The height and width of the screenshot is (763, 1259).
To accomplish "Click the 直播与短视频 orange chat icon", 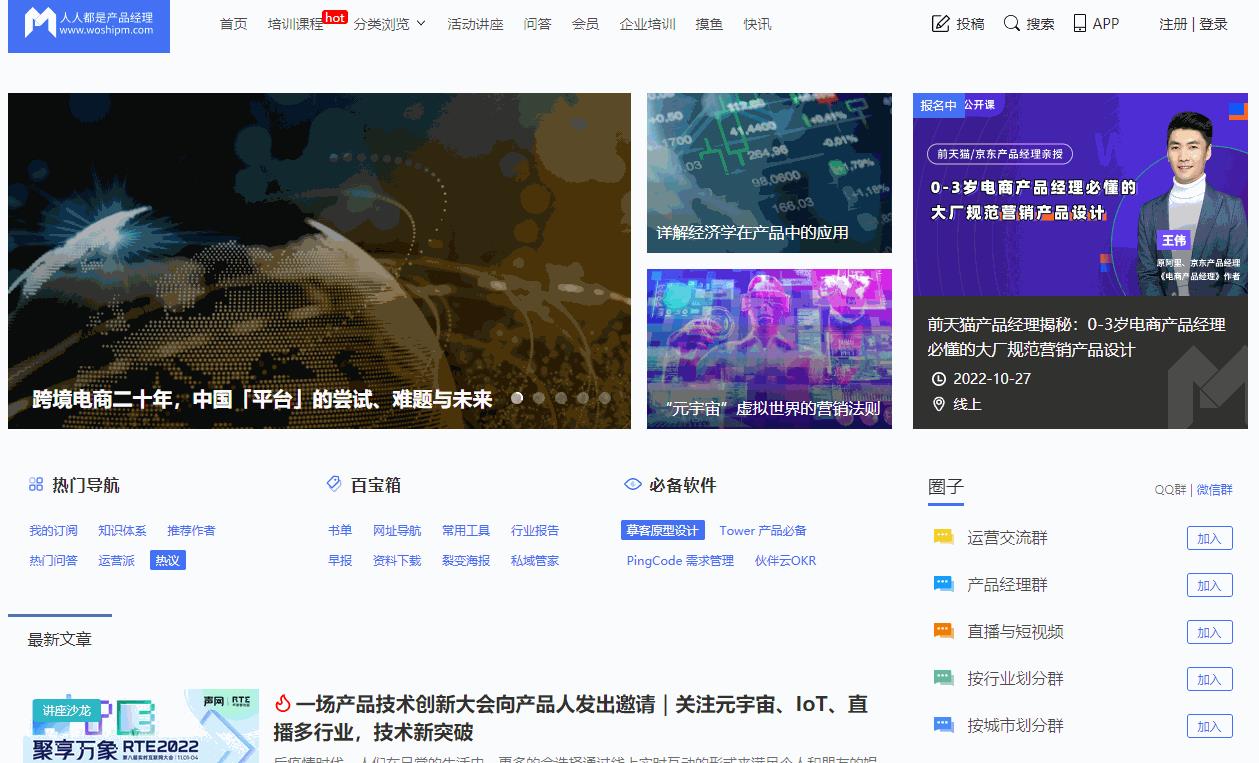I will (x=944, y=631).
